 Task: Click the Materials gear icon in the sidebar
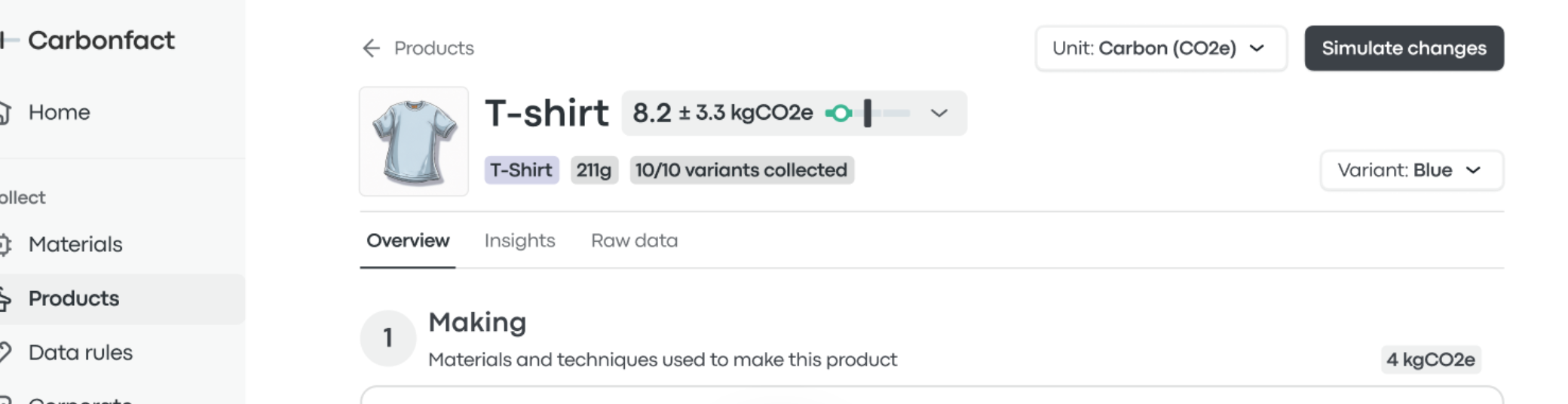click(5, 244)
